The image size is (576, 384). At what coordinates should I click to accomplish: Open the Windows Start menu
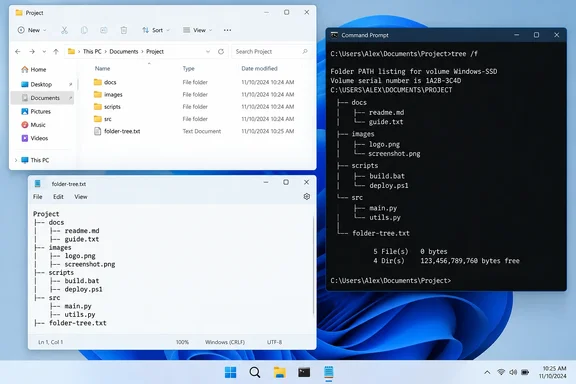(230, 372)
